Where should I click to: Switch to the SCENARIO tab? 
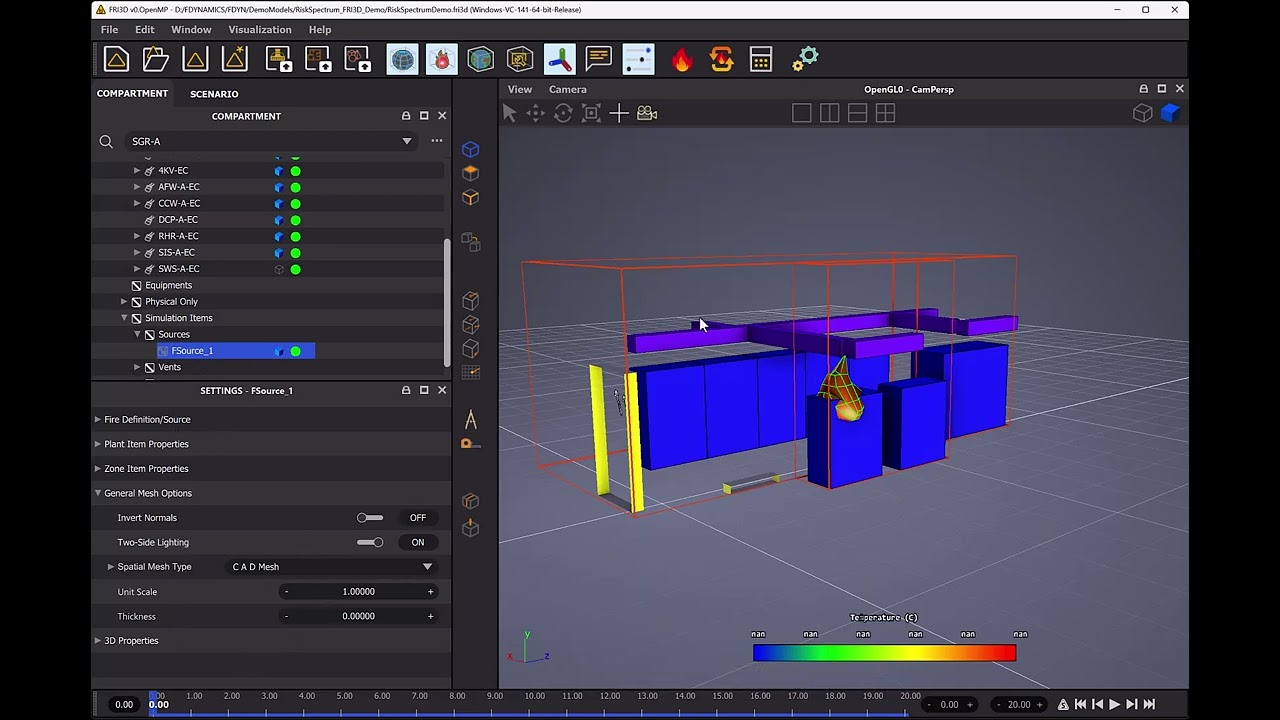pyautogui.click(x=214, y=94)
